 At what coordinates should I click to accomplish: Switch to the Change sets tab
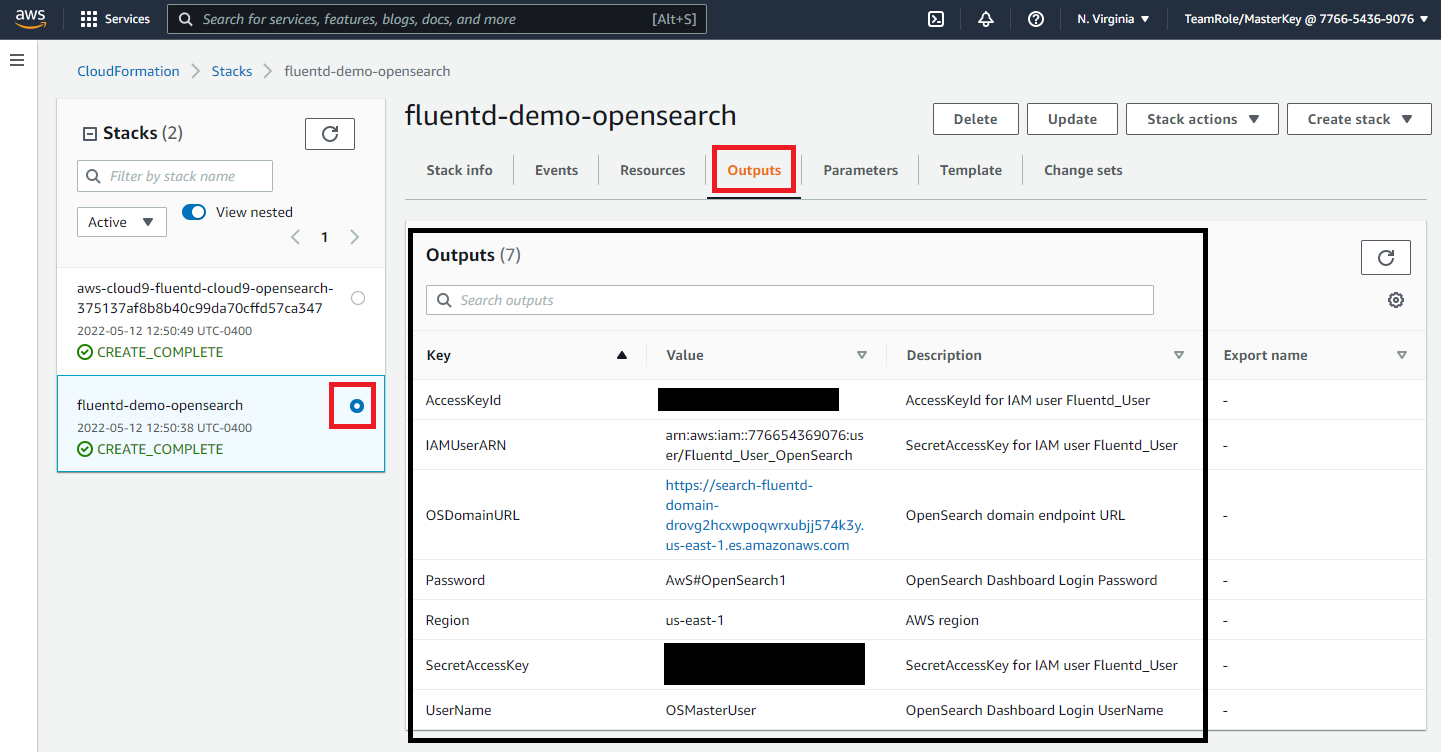1083,170
